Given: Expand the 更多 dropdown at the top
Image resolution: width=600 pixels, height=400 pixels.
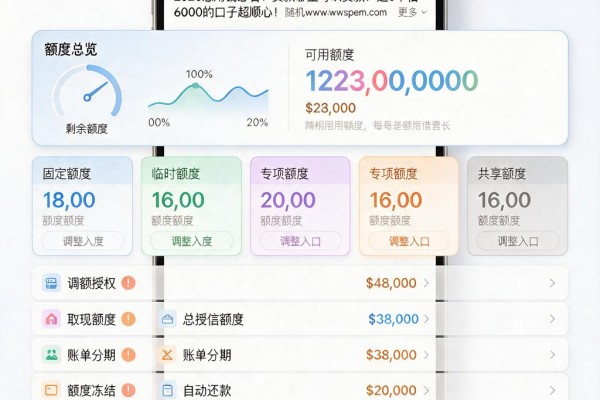Looking at the screenshot, I should click(x=412, y=12).
